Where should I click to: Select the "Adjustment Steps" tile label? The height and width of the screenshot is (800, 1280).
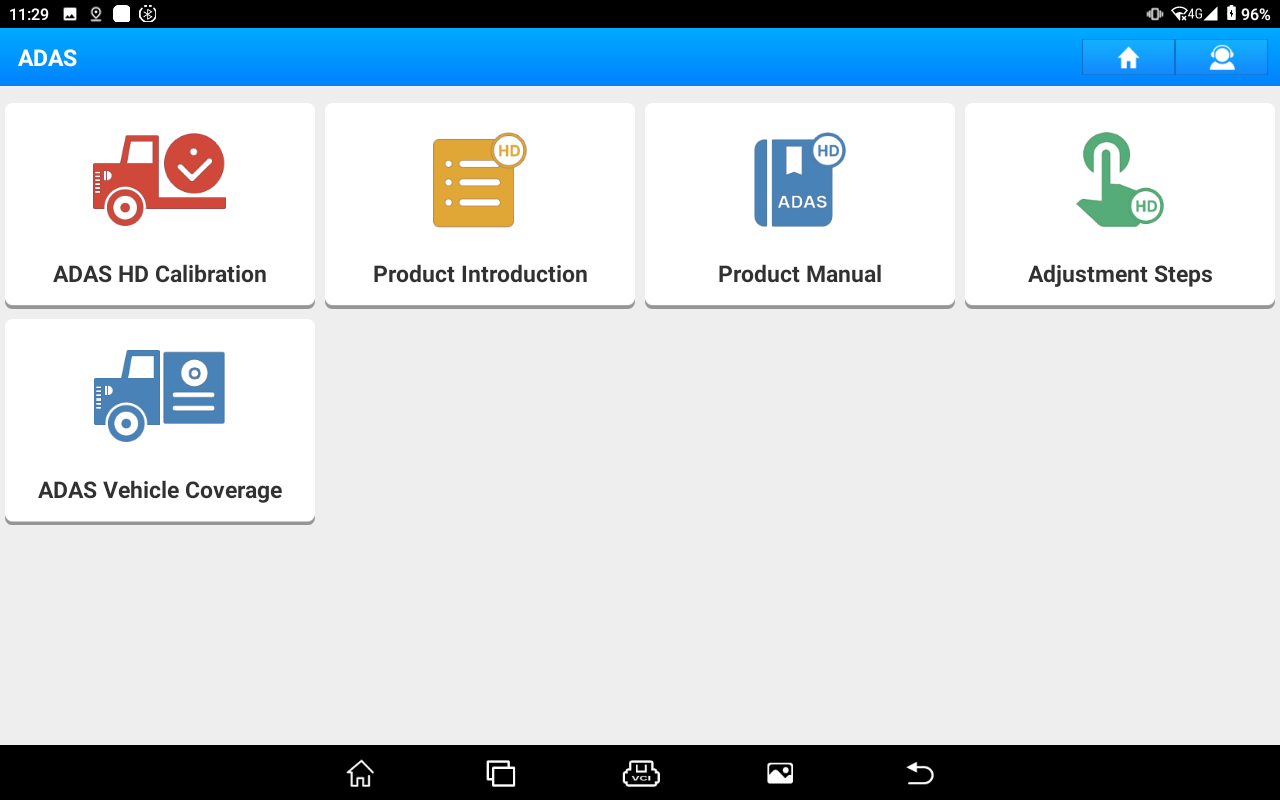[x=1120, y=274]
